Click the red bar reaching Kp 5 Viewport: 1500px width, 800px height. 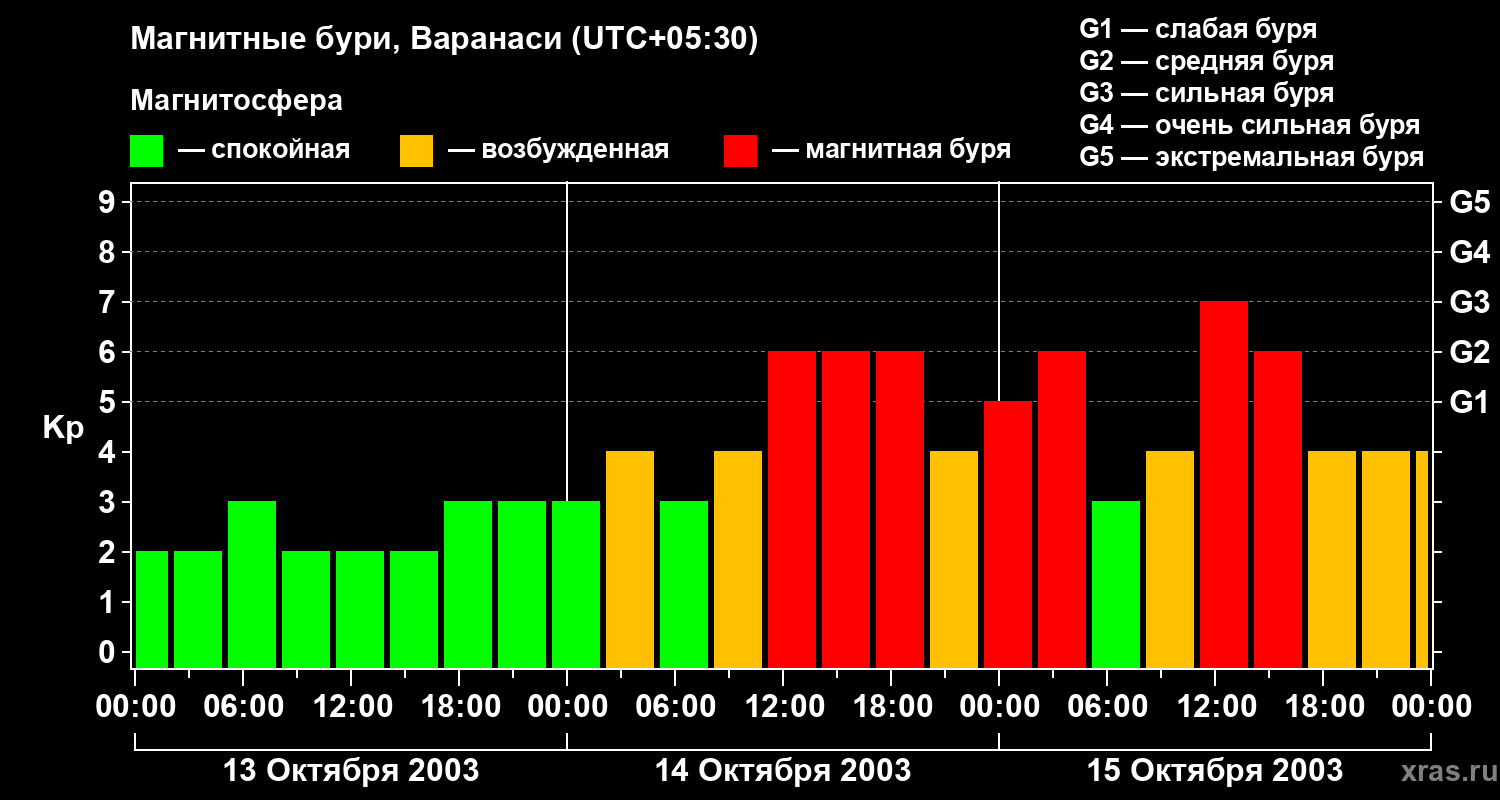1008,534
